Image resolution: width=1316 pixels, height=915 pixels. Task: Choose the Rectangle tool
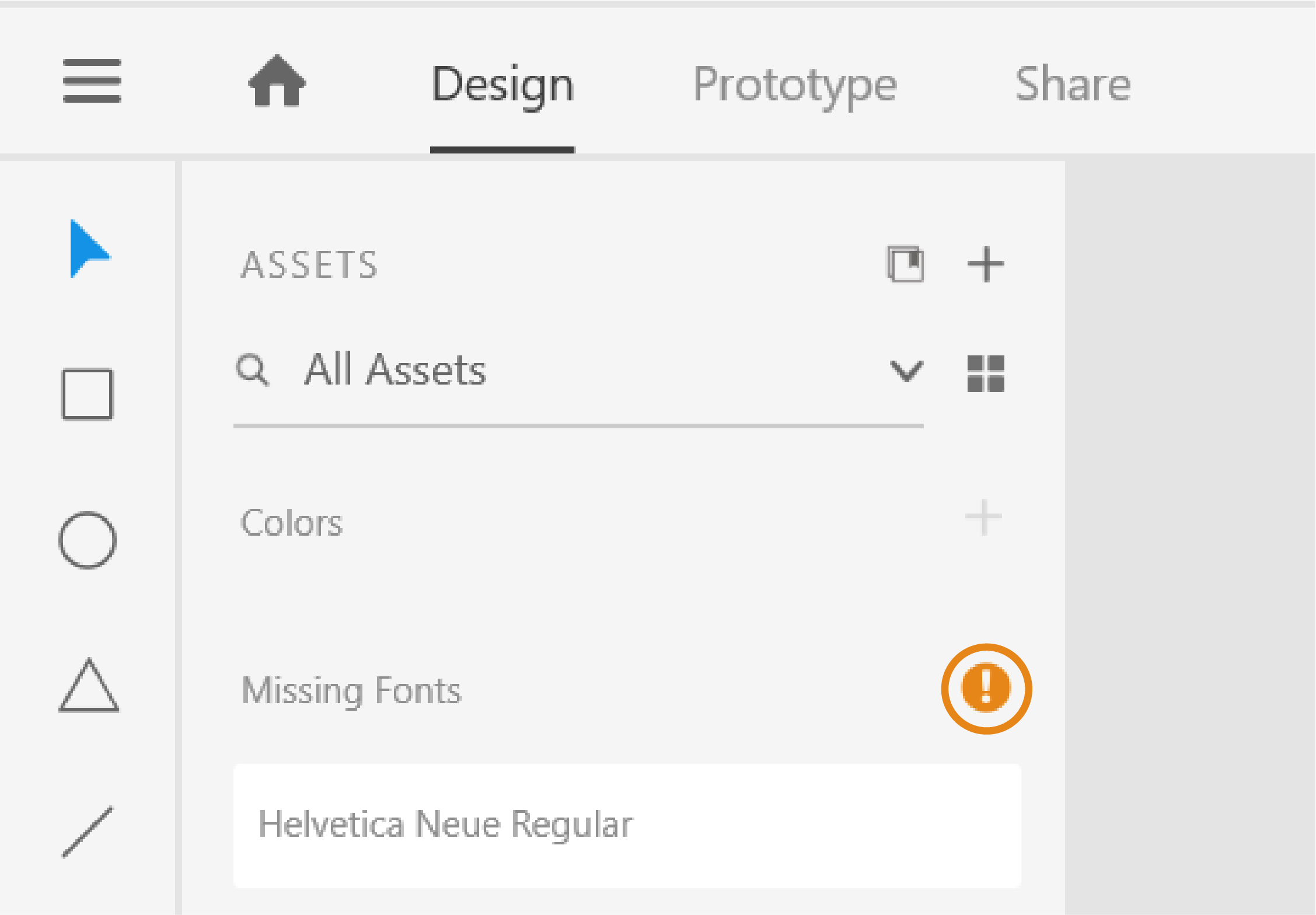click(x=88, y=394)
